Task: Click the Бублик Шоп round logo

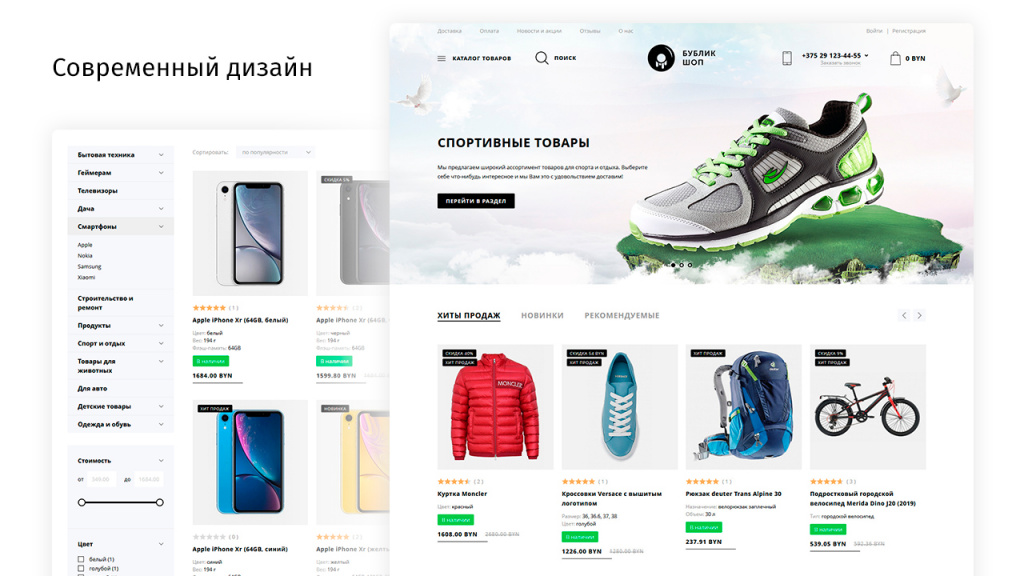Action: tap(661, 58)
